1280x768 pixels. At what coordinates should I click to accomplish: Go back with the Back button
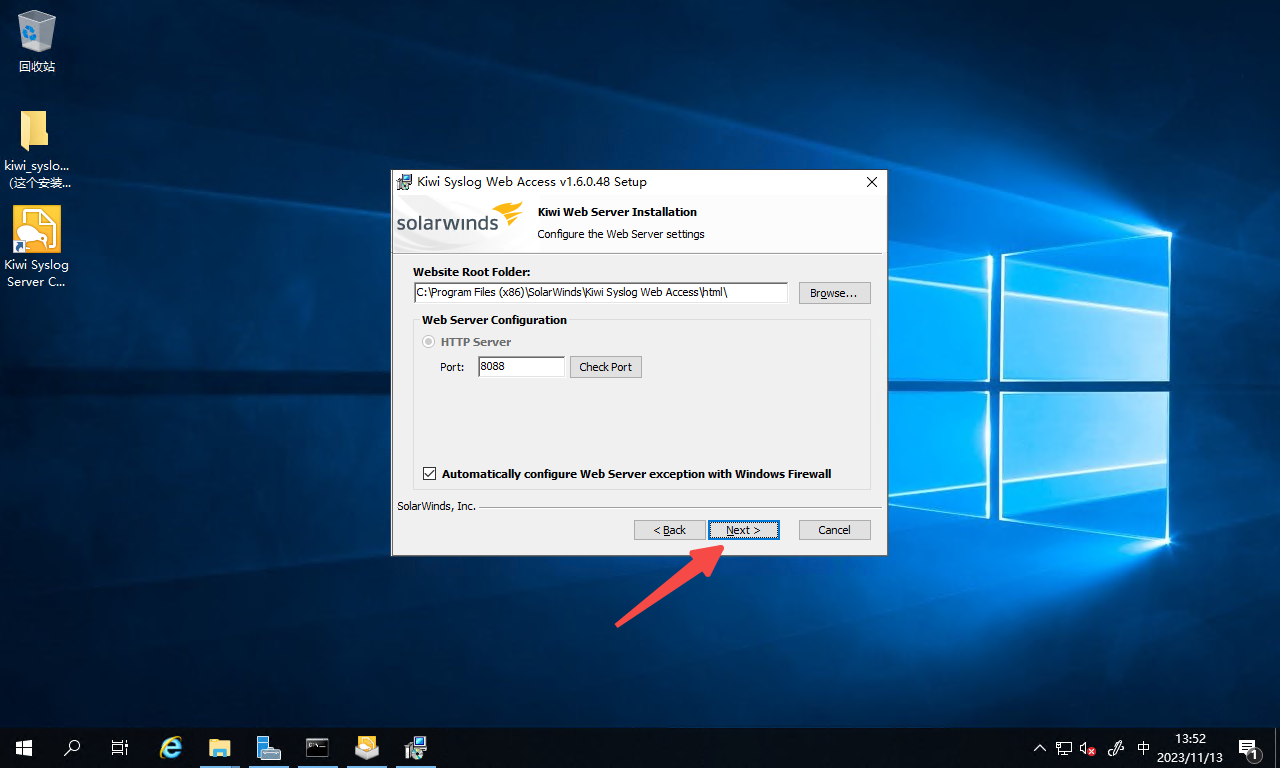point(670,530)
